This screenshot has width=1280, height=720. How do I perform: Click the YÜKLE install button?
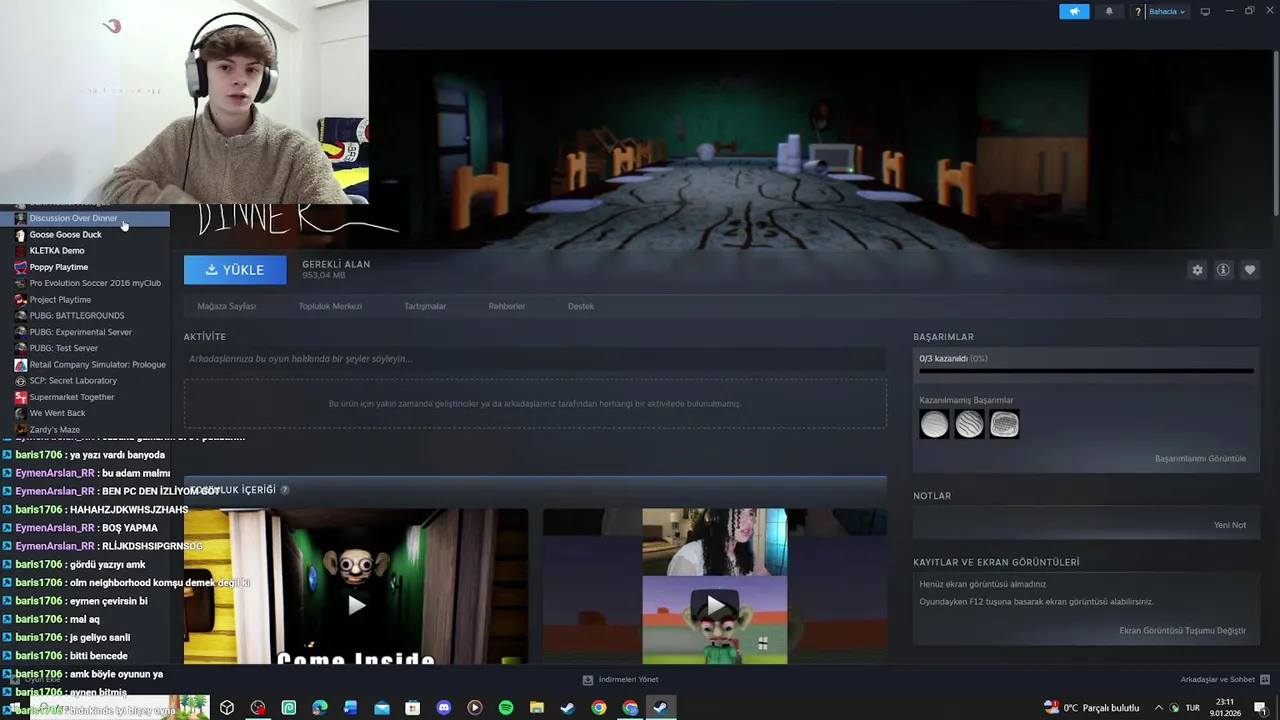pos(235,270)
